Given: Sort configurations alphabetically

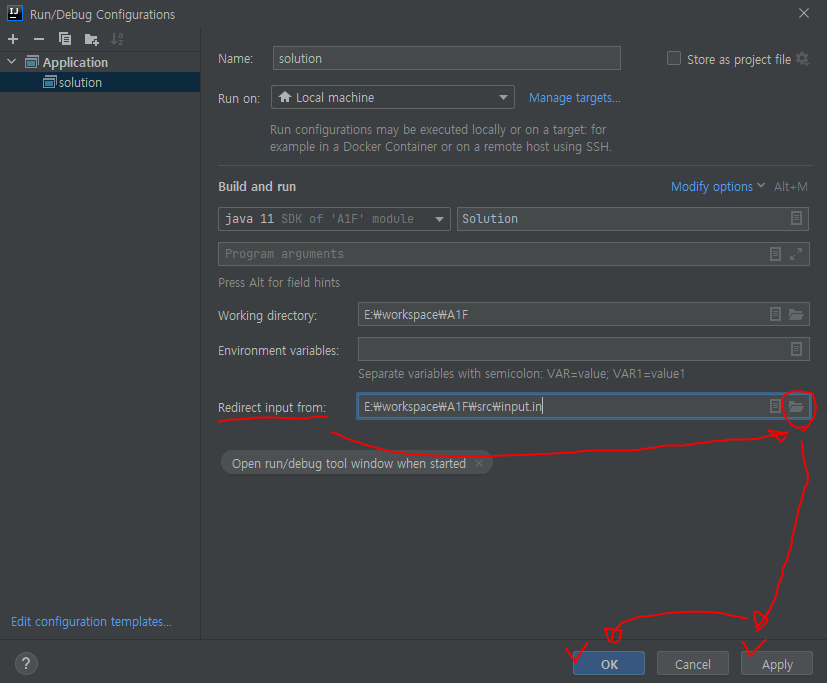Looking at the screenshot, I should (117, 39).
